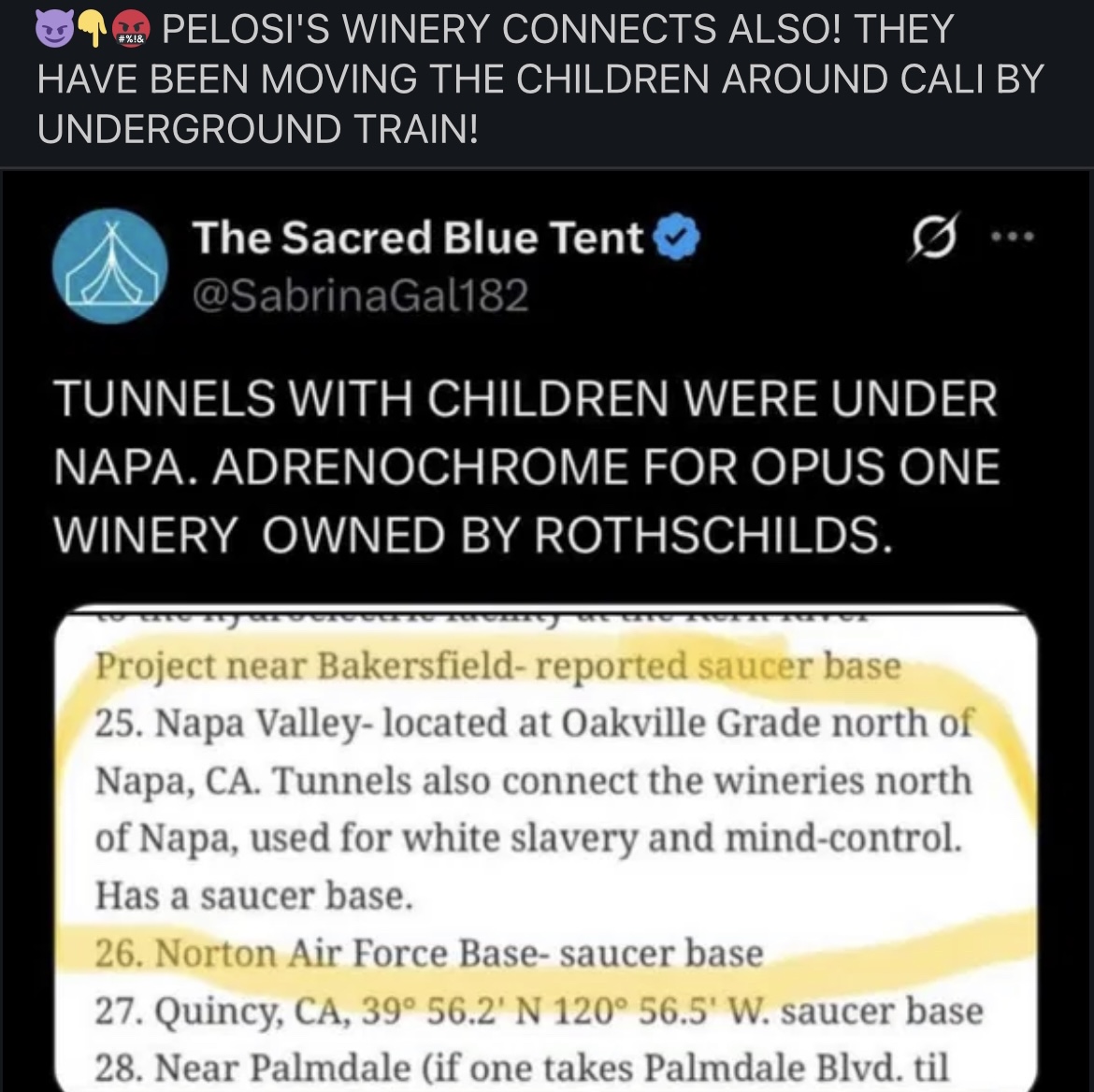Viewport: 1094px width, 1092px height.
Task: Click line 27 mentioning Quincy, CA coordinates
Action: click(538, 1010)
